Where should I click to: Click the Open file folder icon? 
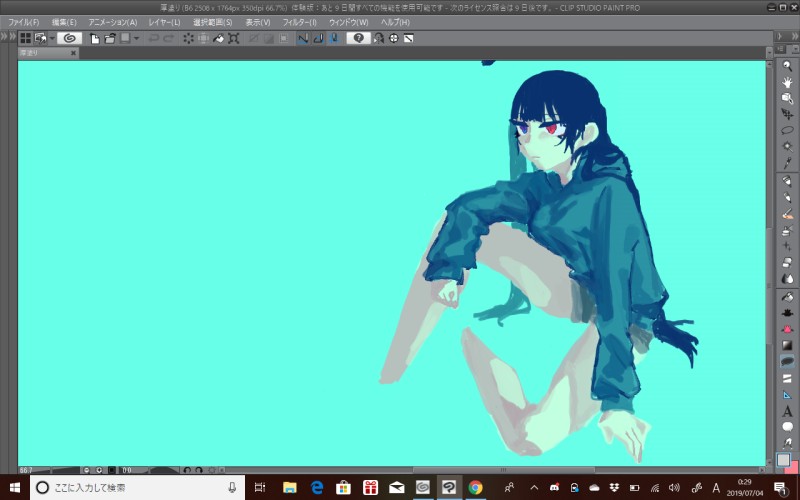(110, 38)
